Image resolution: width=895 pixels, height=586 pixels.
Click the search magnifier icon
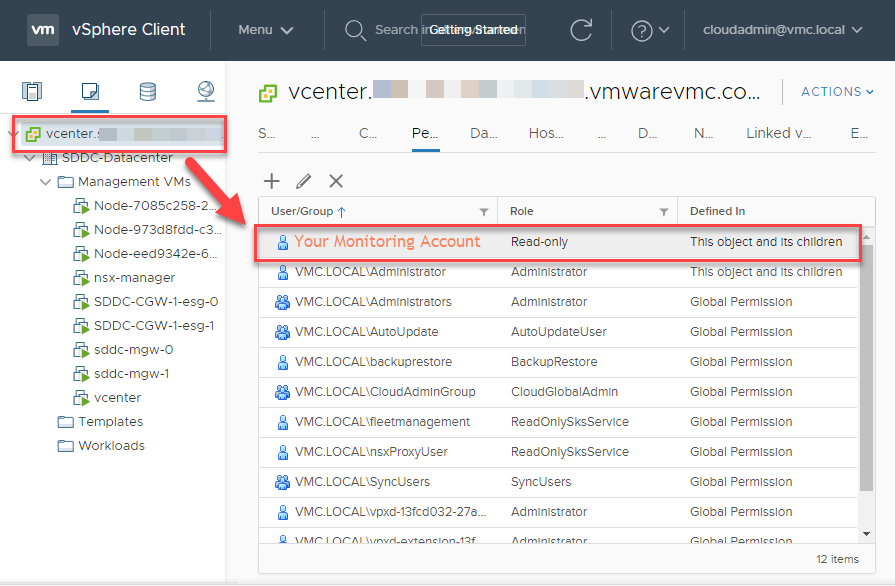355,30
